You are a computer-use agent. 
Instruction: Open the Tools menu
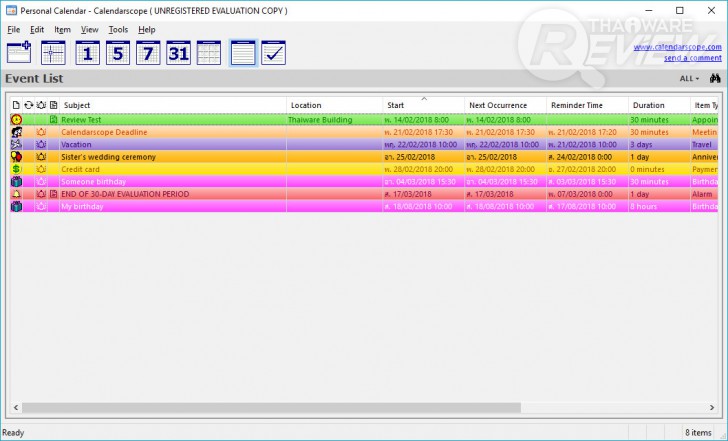(118, 29)
